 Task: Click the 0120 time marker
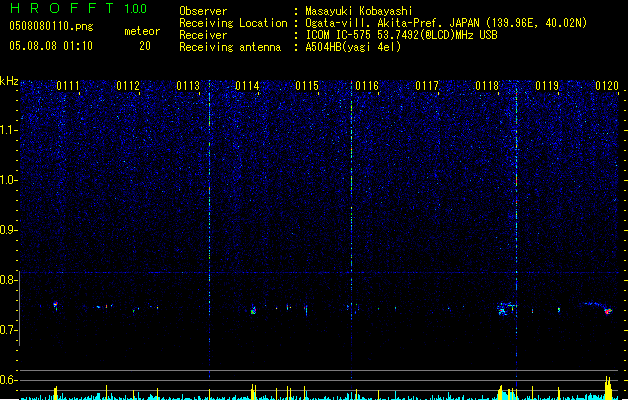607,86
